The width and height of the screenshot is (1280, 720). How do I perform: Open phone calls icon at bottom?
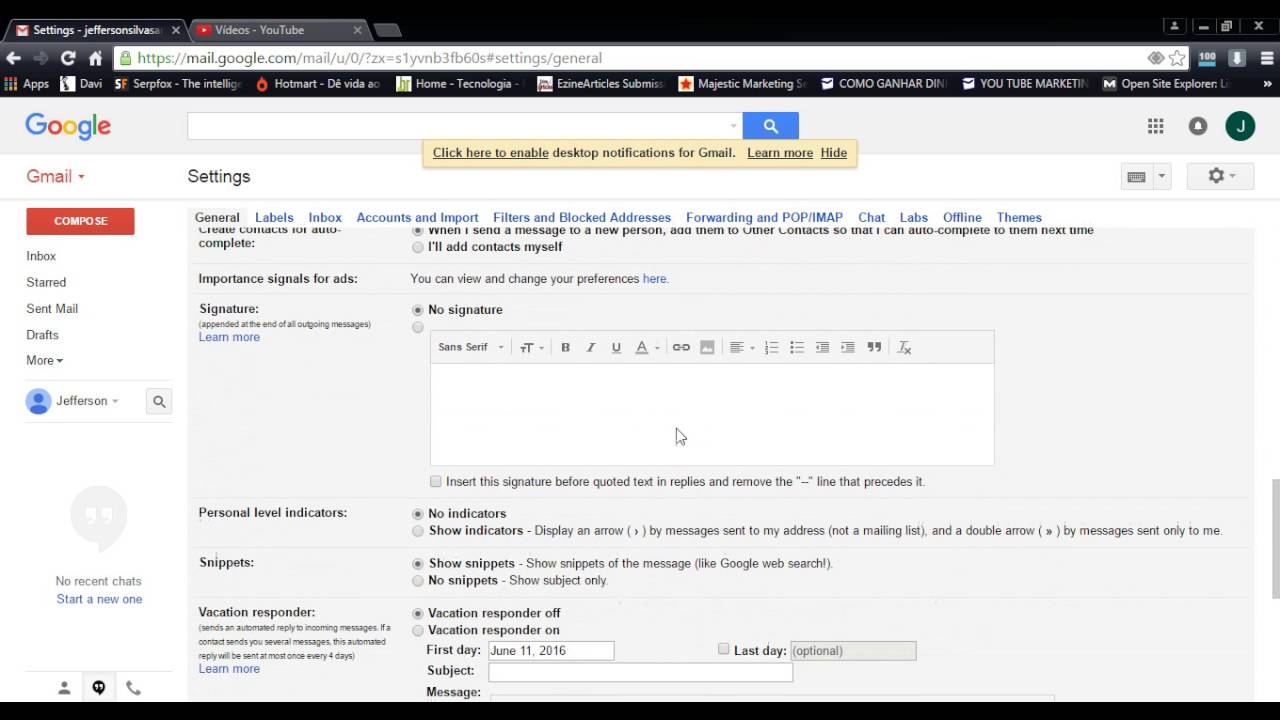[x=133, y=688]
